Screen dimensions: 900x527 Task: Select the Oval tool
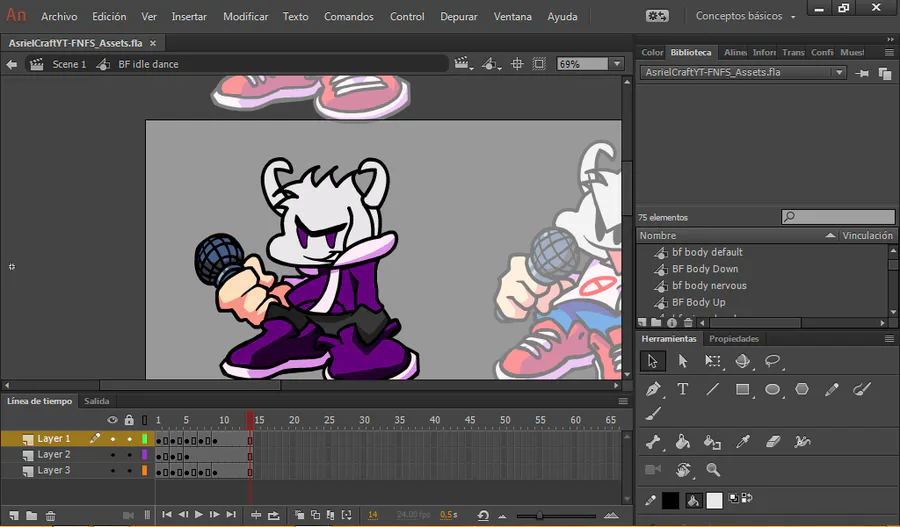[x=772, y=389]
